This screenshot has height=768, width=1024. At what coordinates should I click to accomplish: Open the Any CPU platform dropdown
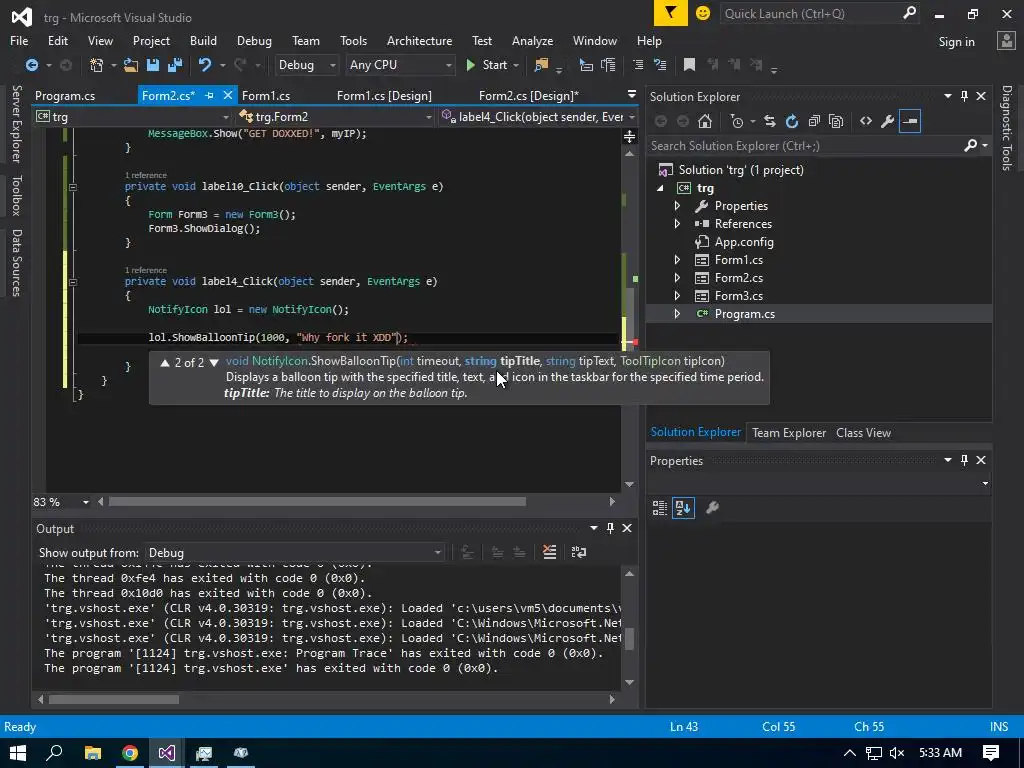click(400, 65)
